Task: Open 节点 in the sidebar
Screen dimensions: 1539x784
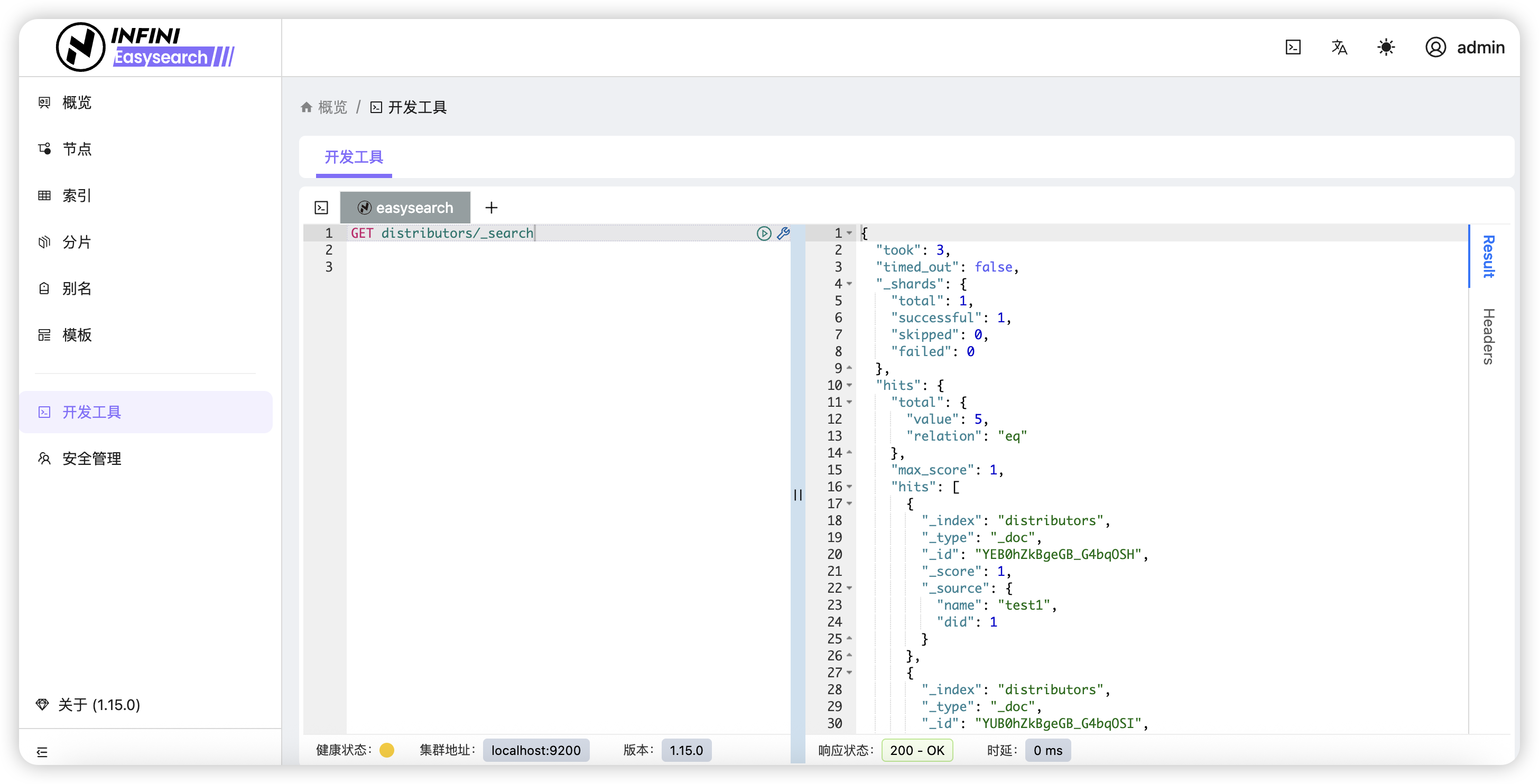Action: pos(77,148)
